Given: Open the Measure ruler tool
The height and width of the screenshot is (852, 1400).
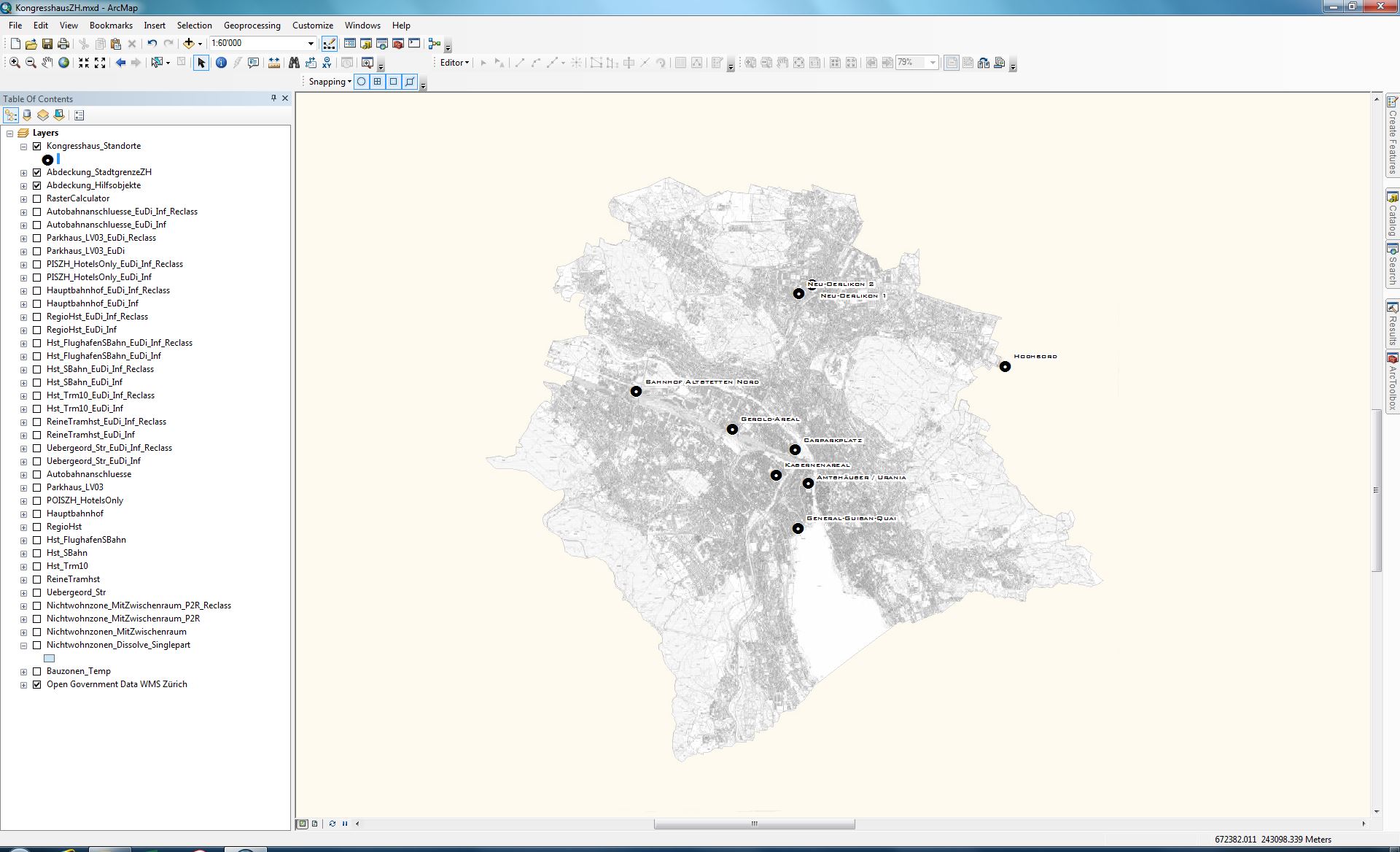Looking at the screenshot, I should coord(274,63).
